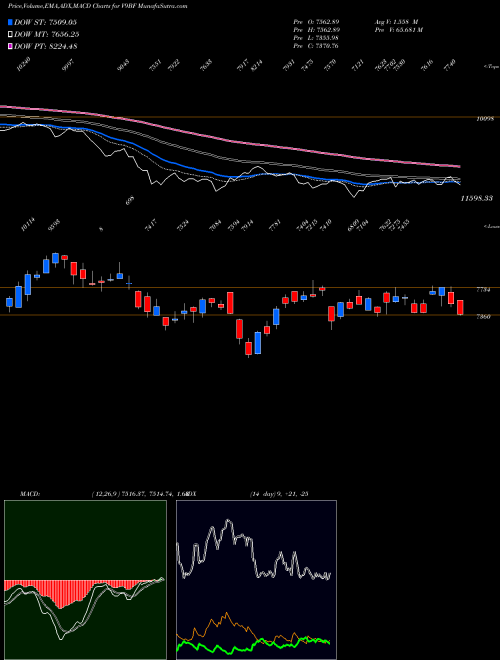Viewport: 500px width, 660px height.
Task: Click the 11598.33 price label
Action: click(476, 198)
